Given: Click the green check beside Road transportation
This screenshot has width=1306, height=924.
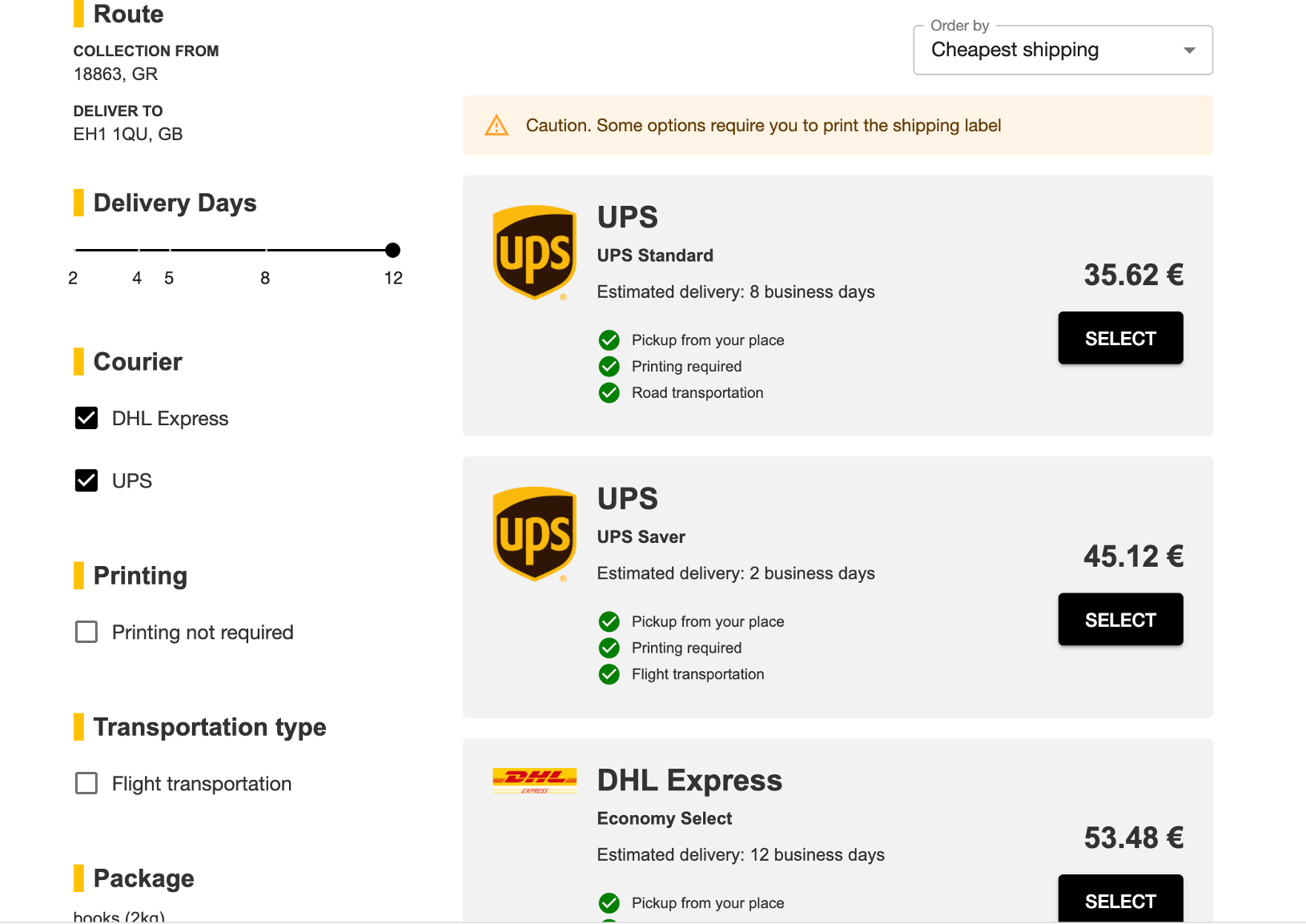Looking at the screenshot, I should [609, 393].
